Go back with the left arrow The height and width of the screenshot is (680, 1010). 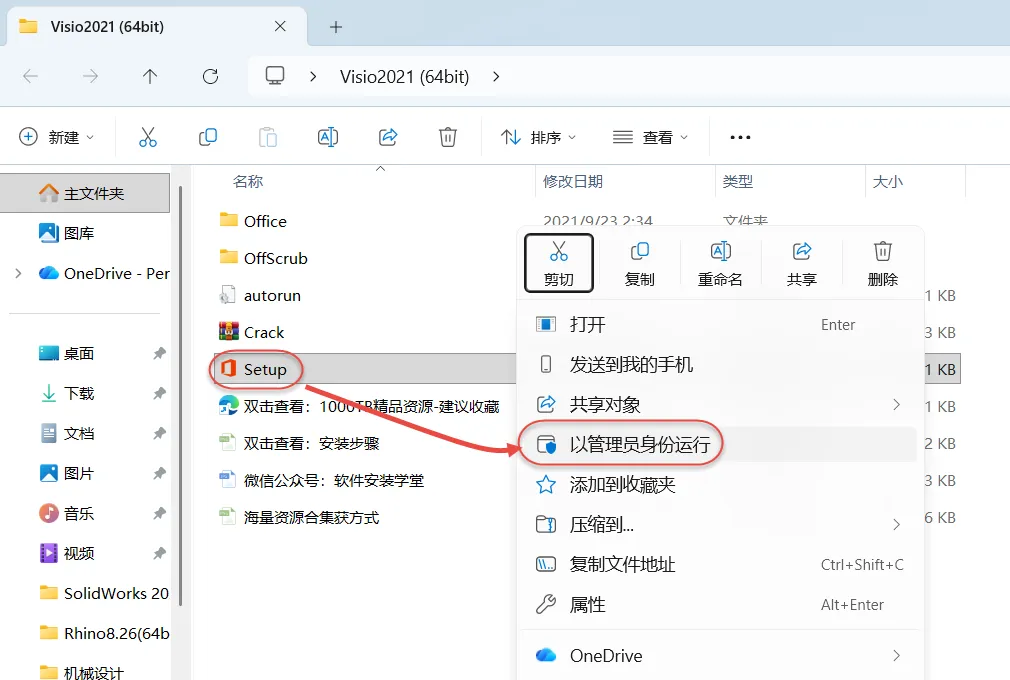(30, 77)
